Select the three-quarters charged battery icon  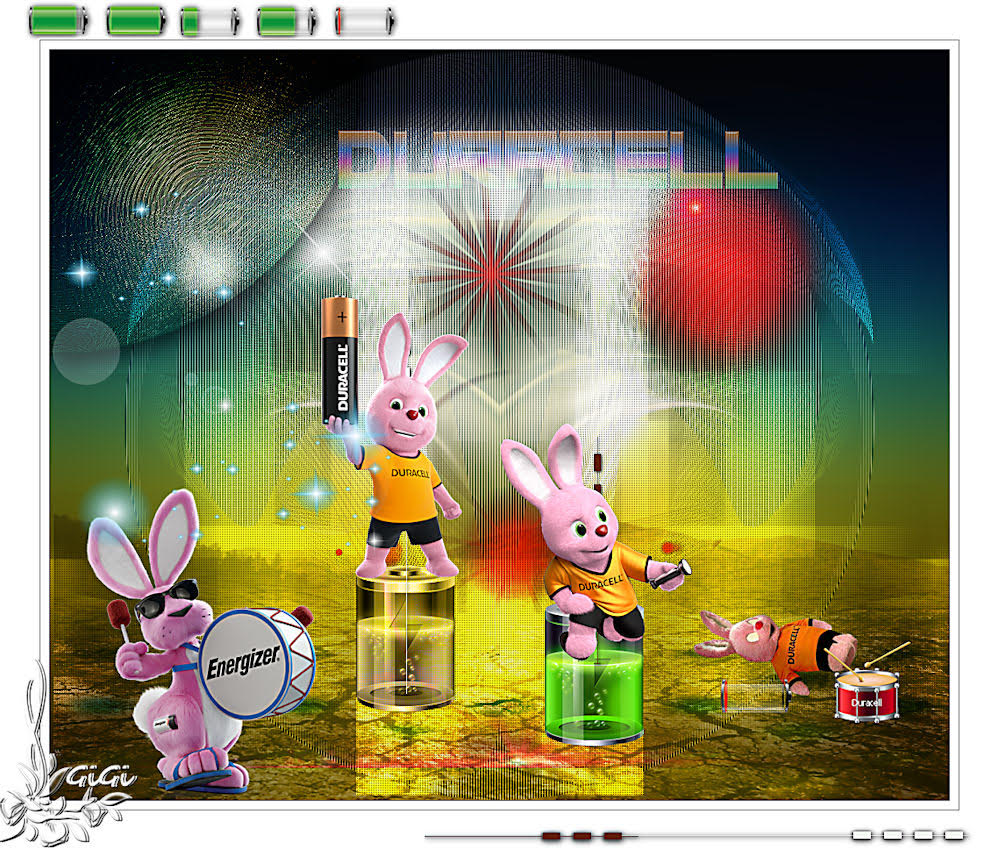[287, 21]
